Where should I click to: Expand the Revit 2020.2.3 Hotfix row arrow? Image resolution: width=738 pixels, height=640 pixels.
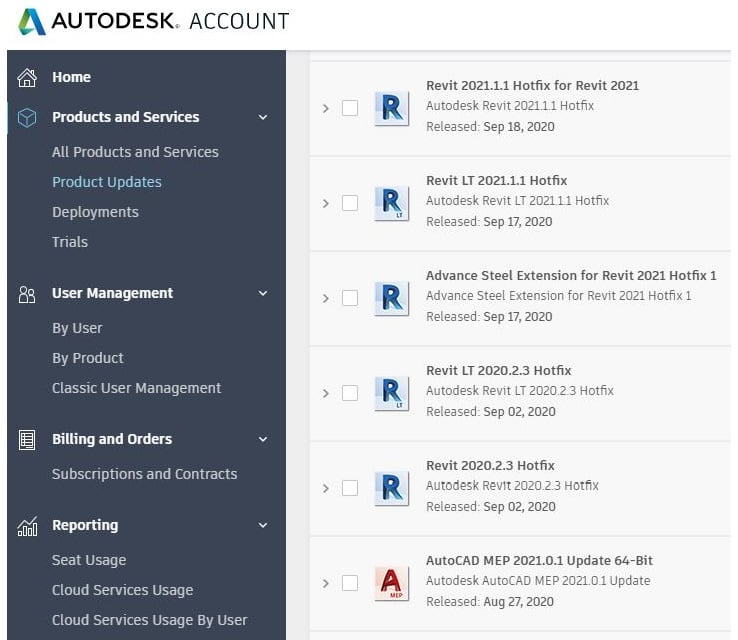click(326, 488)
